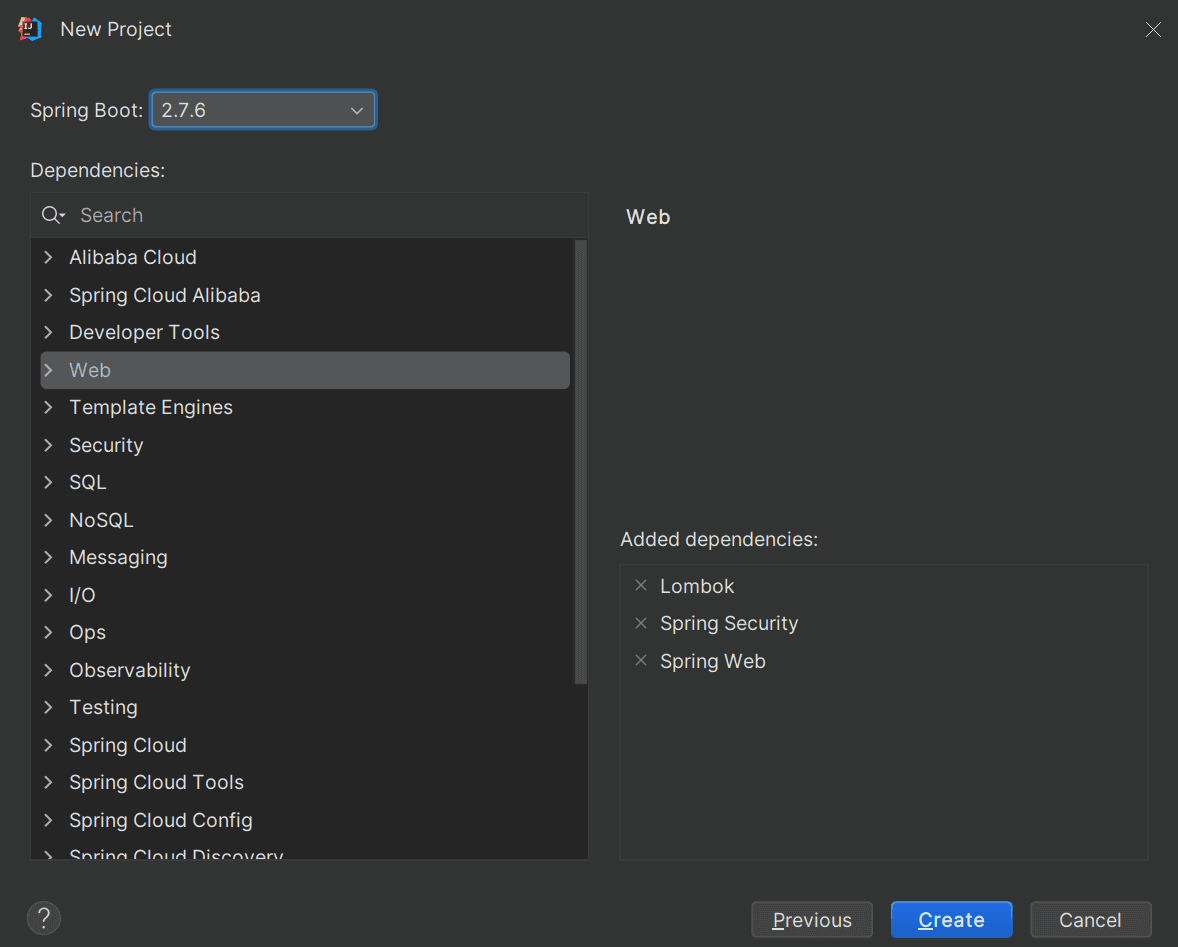Click the dependency list scrollbar
The image size is (1178, 947).
(580, 462)
